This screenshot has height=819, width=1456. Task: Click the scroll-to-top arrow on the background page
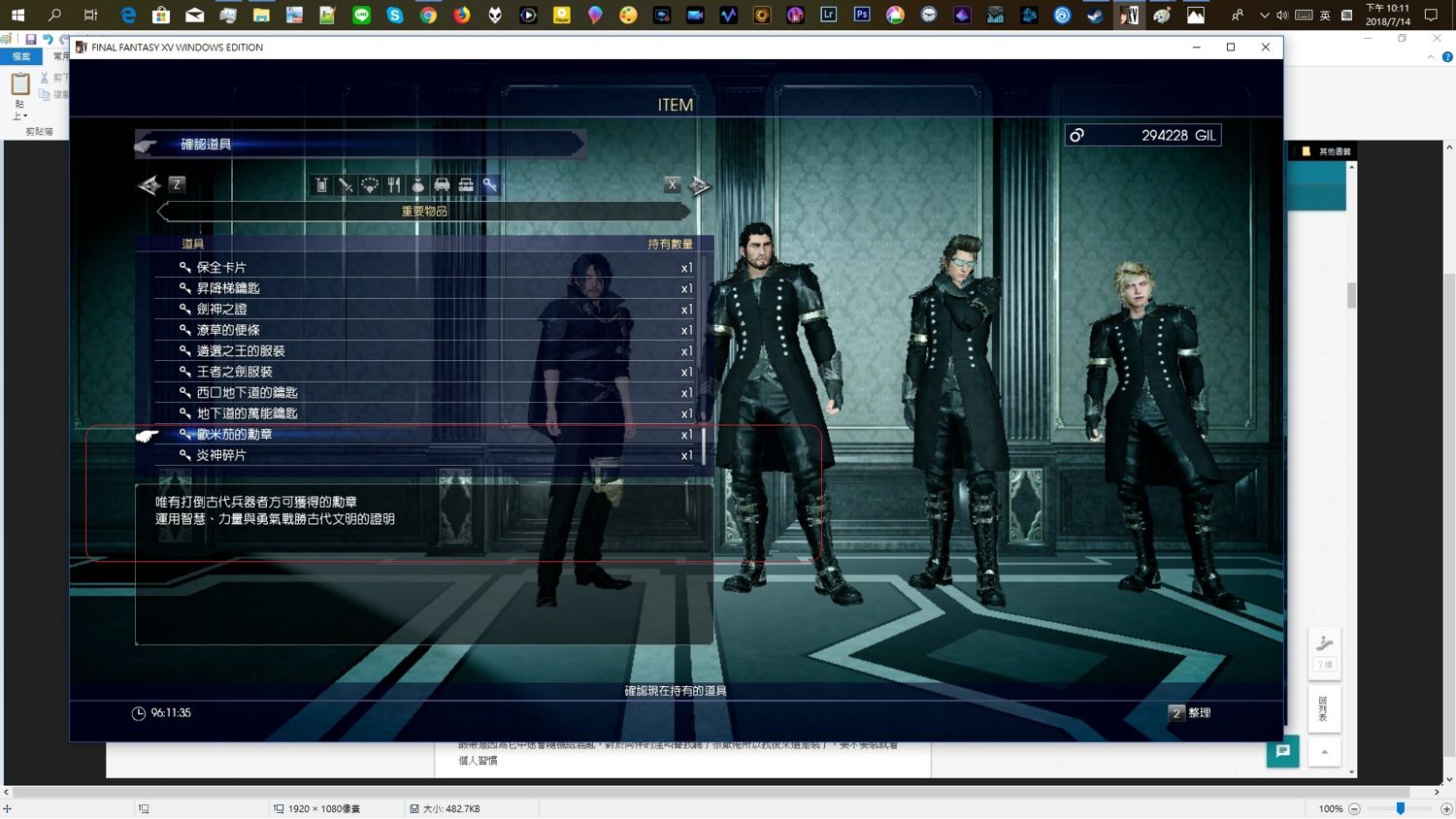(1325, 752)
